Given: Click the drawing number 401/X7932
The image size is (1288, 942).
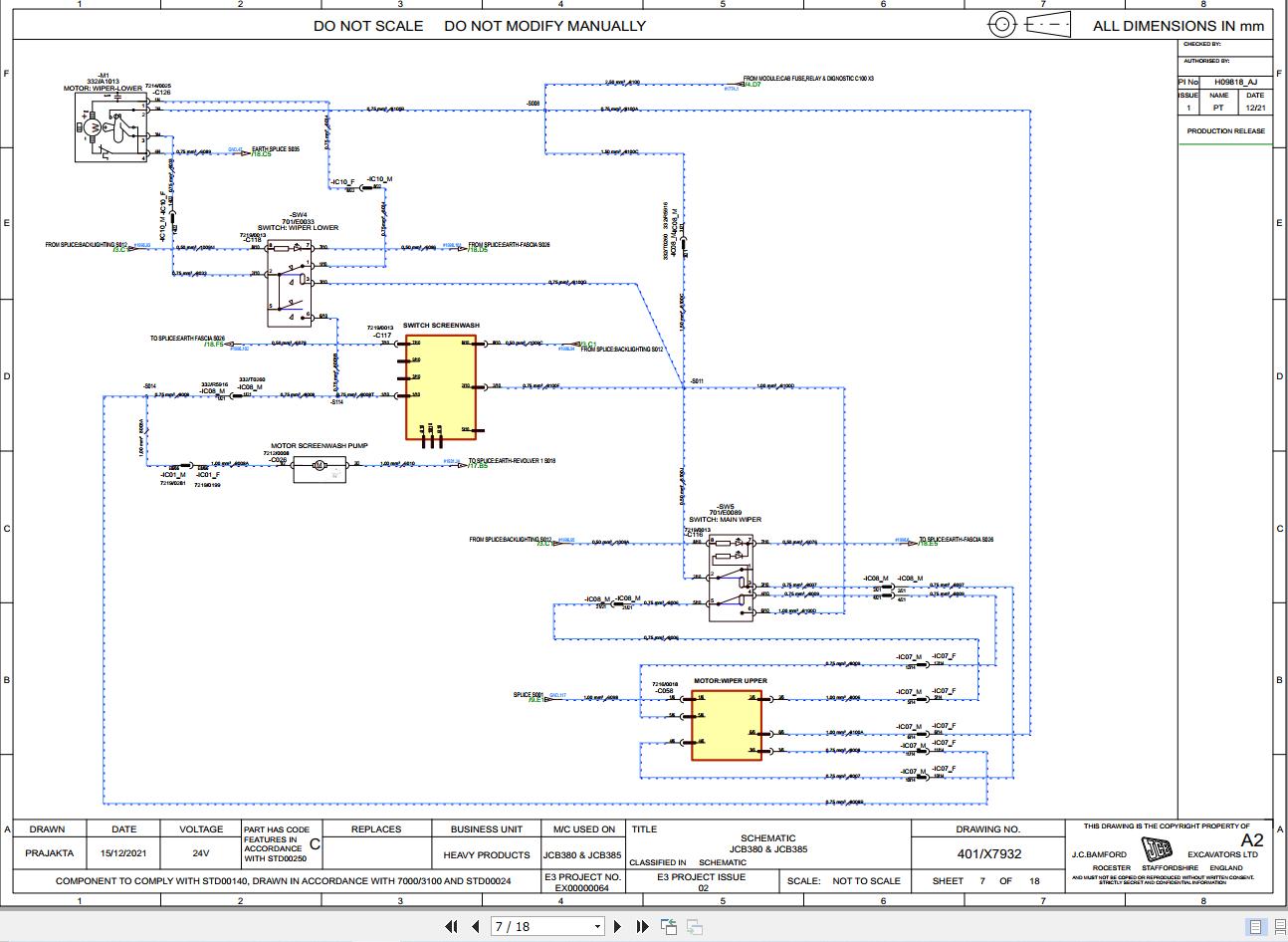Looking at the screenshot, I should (988, 853).
